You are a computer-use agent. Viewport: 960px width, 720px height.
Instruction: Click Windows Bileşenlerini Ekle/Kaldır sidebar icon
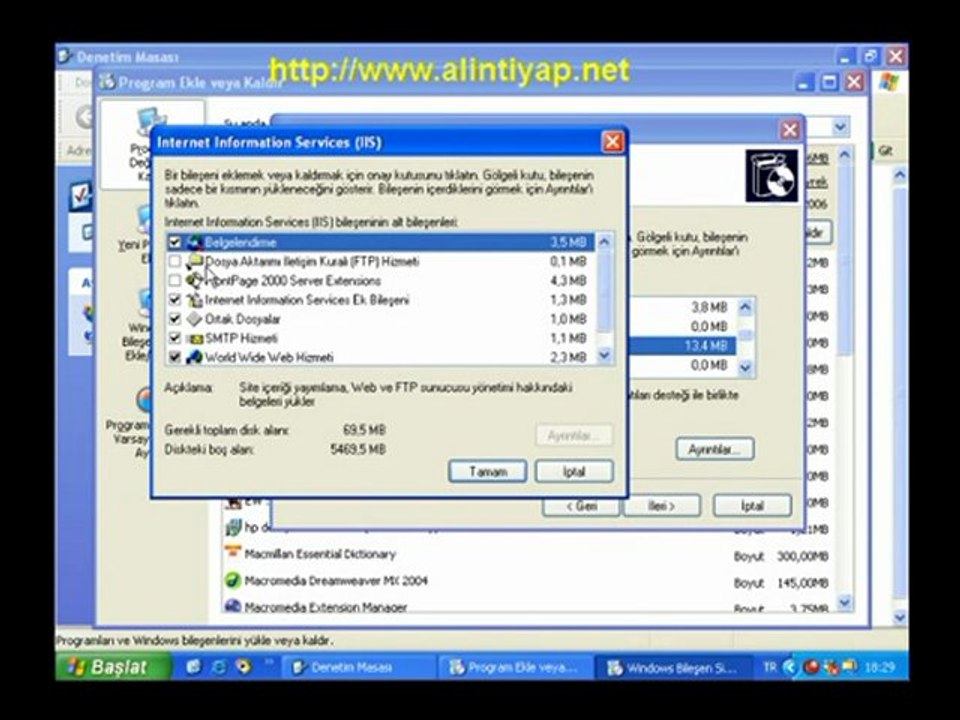[145, 303]
